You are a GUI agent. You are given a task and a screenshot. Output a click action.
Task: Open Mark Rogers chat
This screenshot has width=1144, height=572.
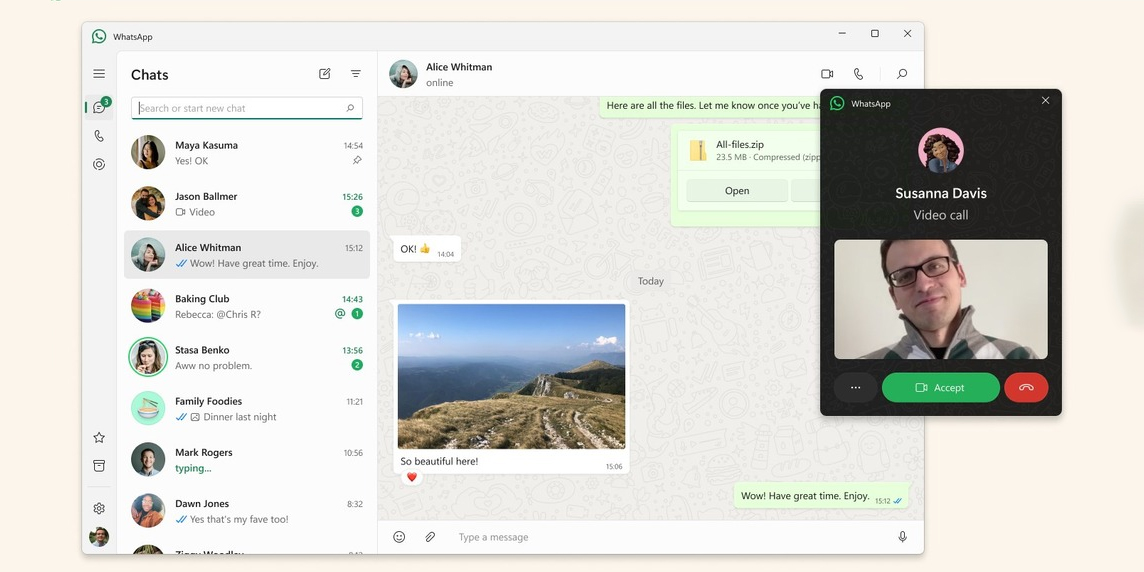(x=247, y=460)
